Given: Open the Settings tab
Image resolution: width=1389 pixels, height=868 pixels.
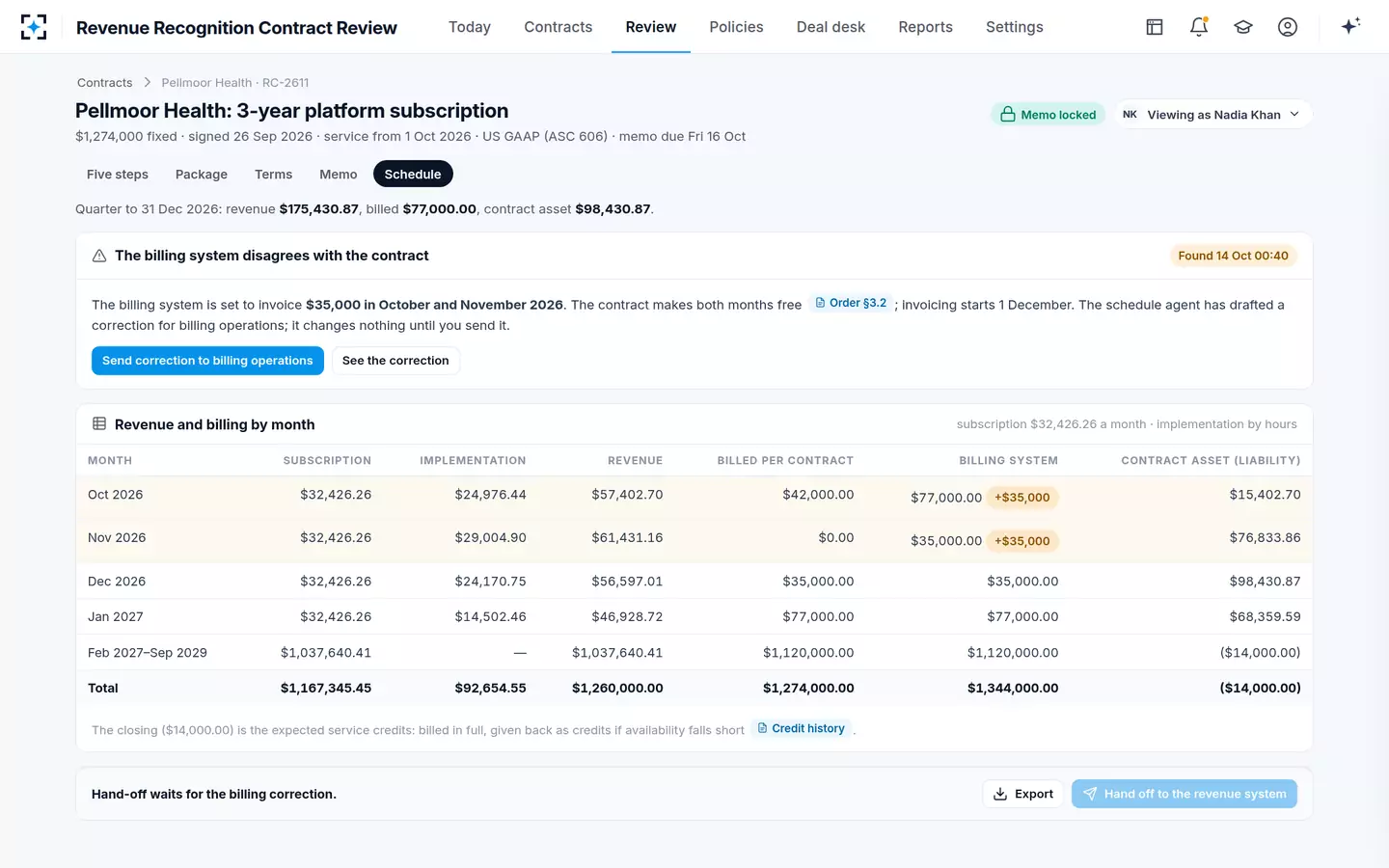Looking at the screenshot, I should (1015, 27).
